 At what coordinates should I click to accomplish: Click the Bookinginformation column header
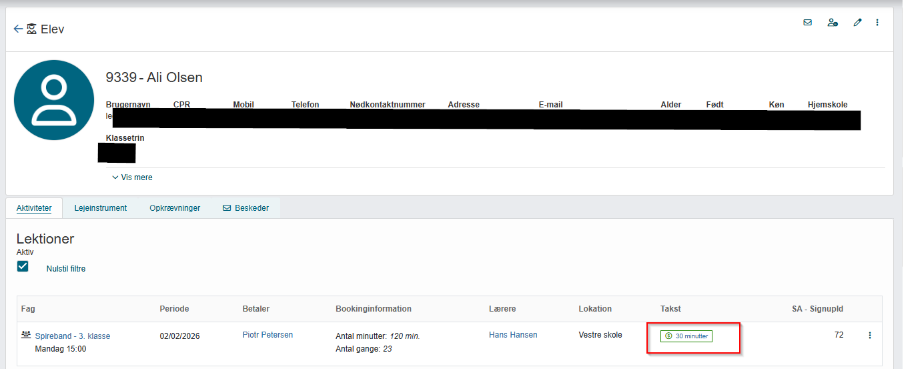pos(374,309)
